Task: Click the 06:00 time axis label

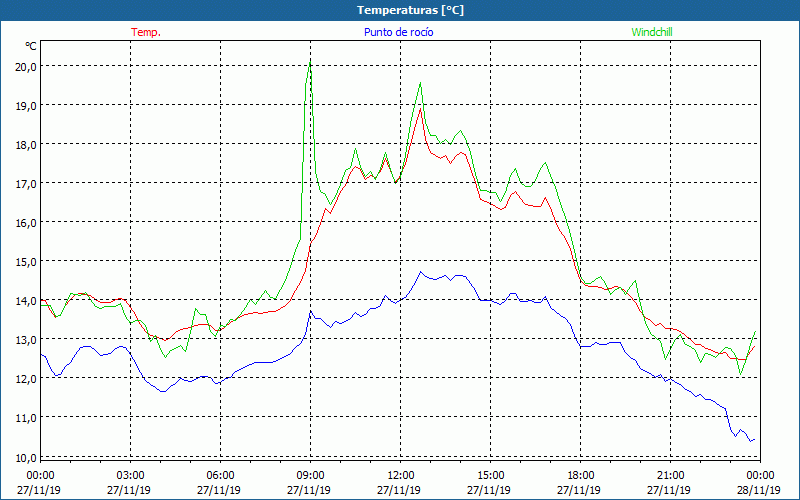Action: point(220,476)
